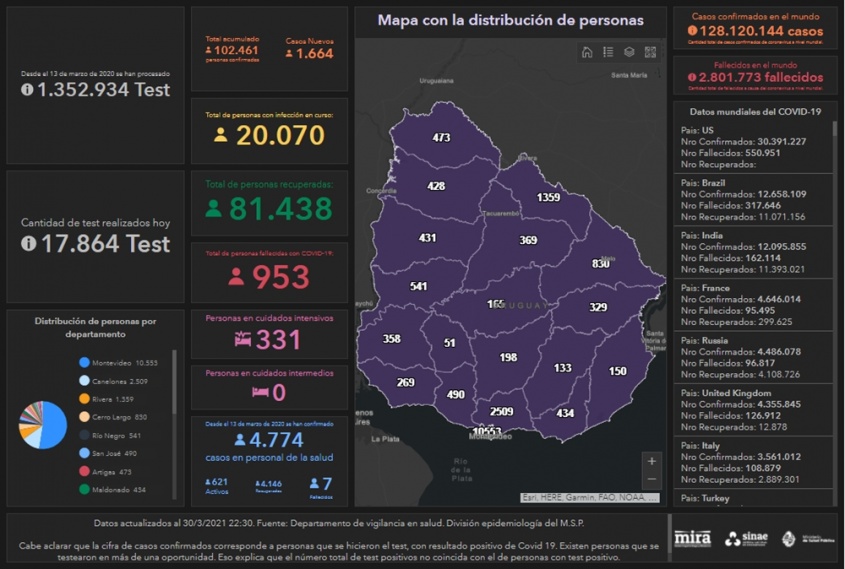Open the map legend list icon
The width and height of the screenshot is (845, 569).
tap(608, 52)
